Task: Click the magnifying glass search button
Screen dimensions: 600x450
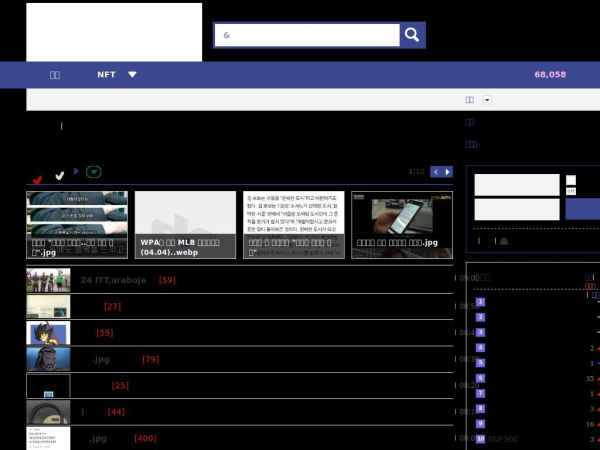Action: (412, 35)
